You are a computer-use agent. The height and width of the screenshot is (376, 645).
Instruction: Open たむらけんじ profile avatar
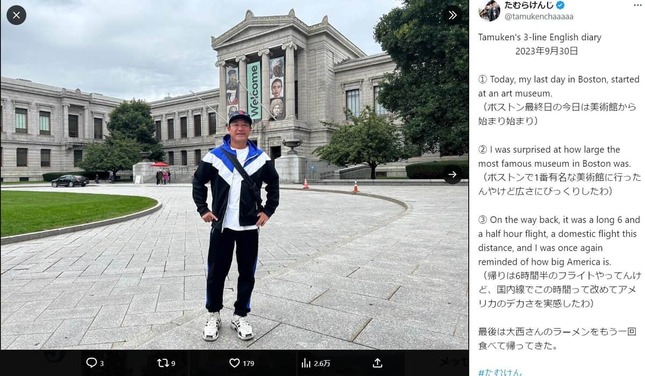click(x=489, y=10)
